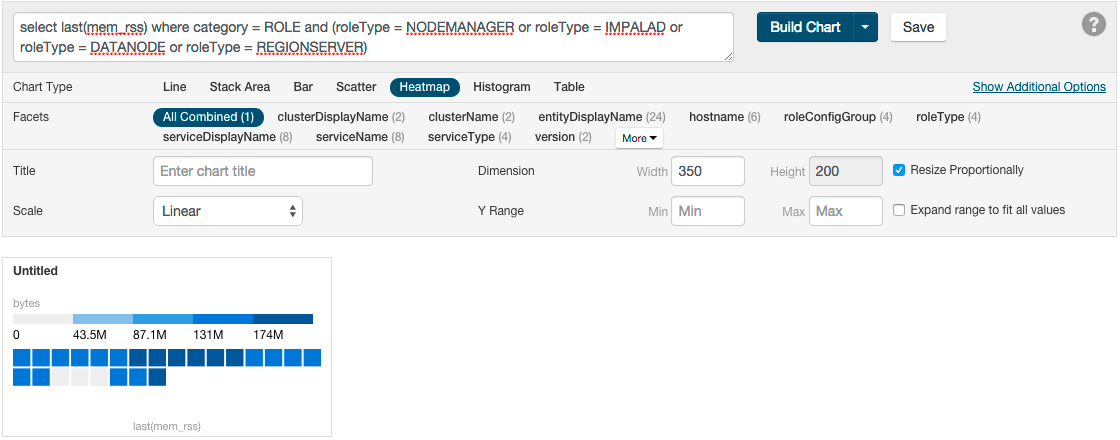Open Show Additional Options link
Screen dimensions: 1120x440
(x=1038, y=87)
